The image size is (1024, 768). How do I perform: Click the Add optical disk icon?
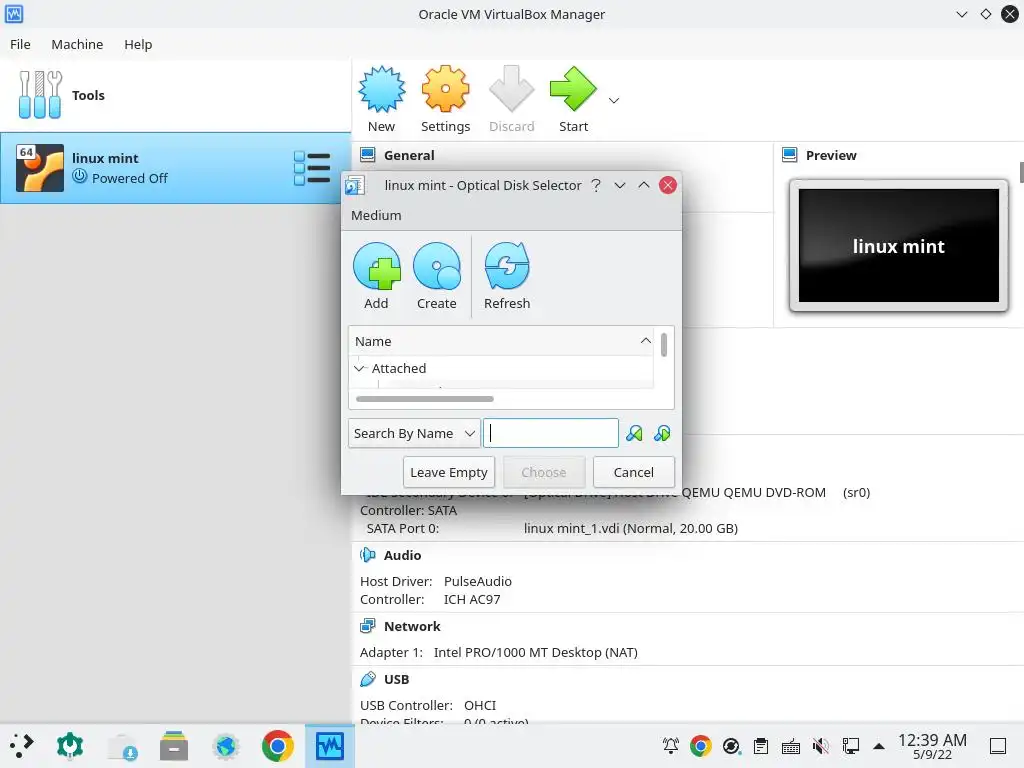[377, 266]
